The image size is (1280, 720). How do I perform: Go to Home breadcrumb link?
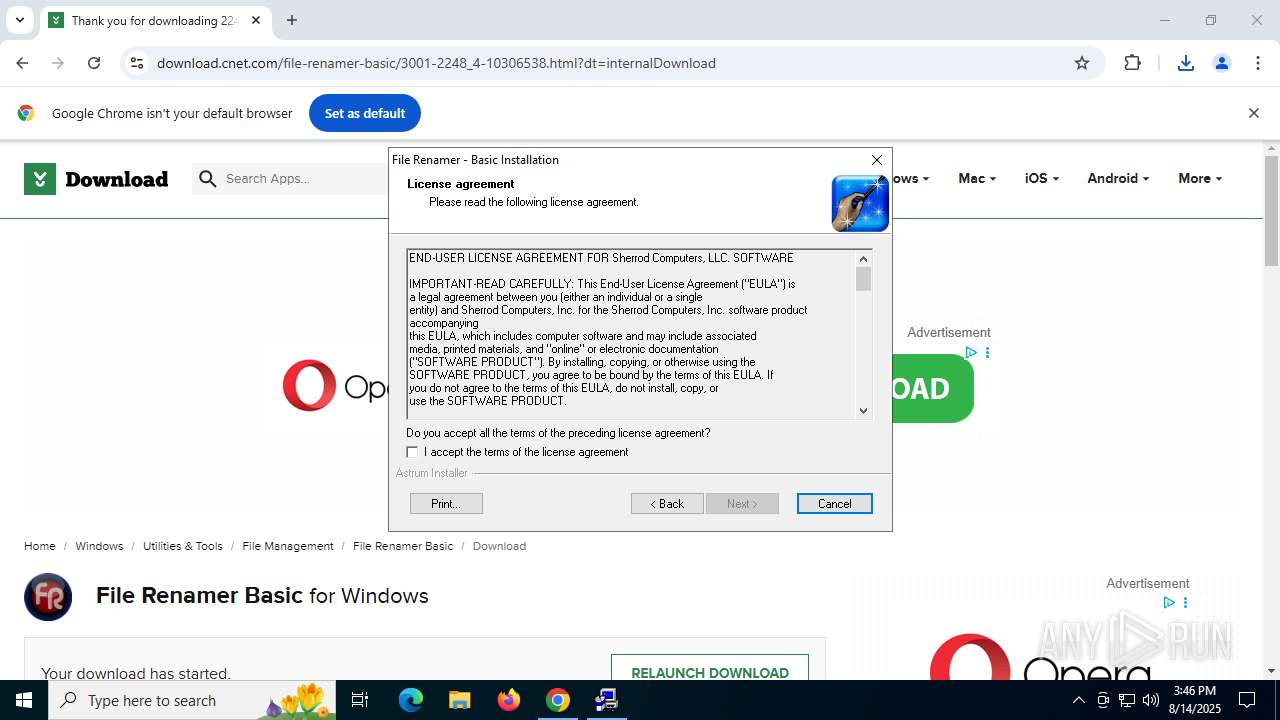pos(40,546)
